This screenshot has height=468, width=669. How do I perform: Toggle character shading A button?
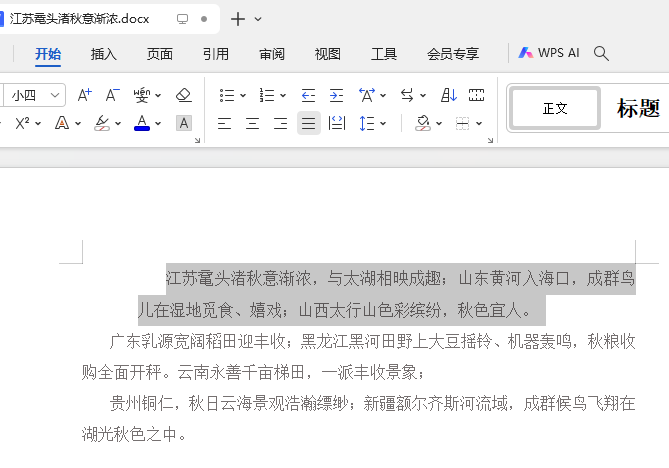pos(184,123)
